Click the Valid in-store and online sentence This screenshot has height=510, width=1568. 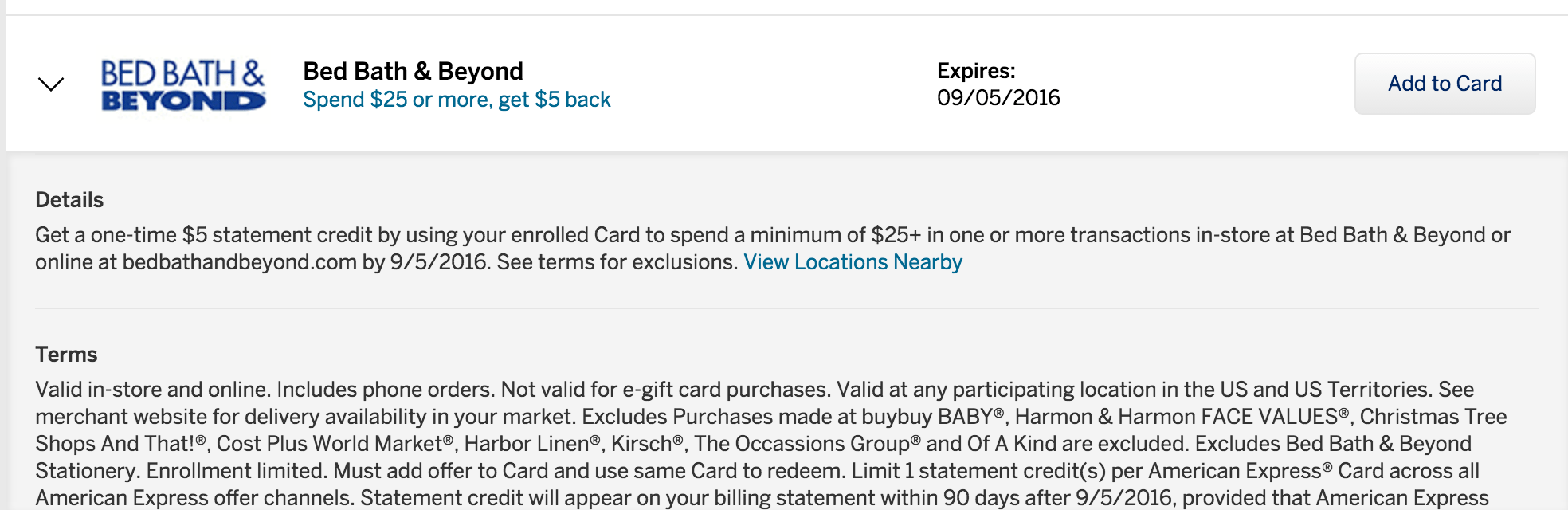tap(153, 390)
